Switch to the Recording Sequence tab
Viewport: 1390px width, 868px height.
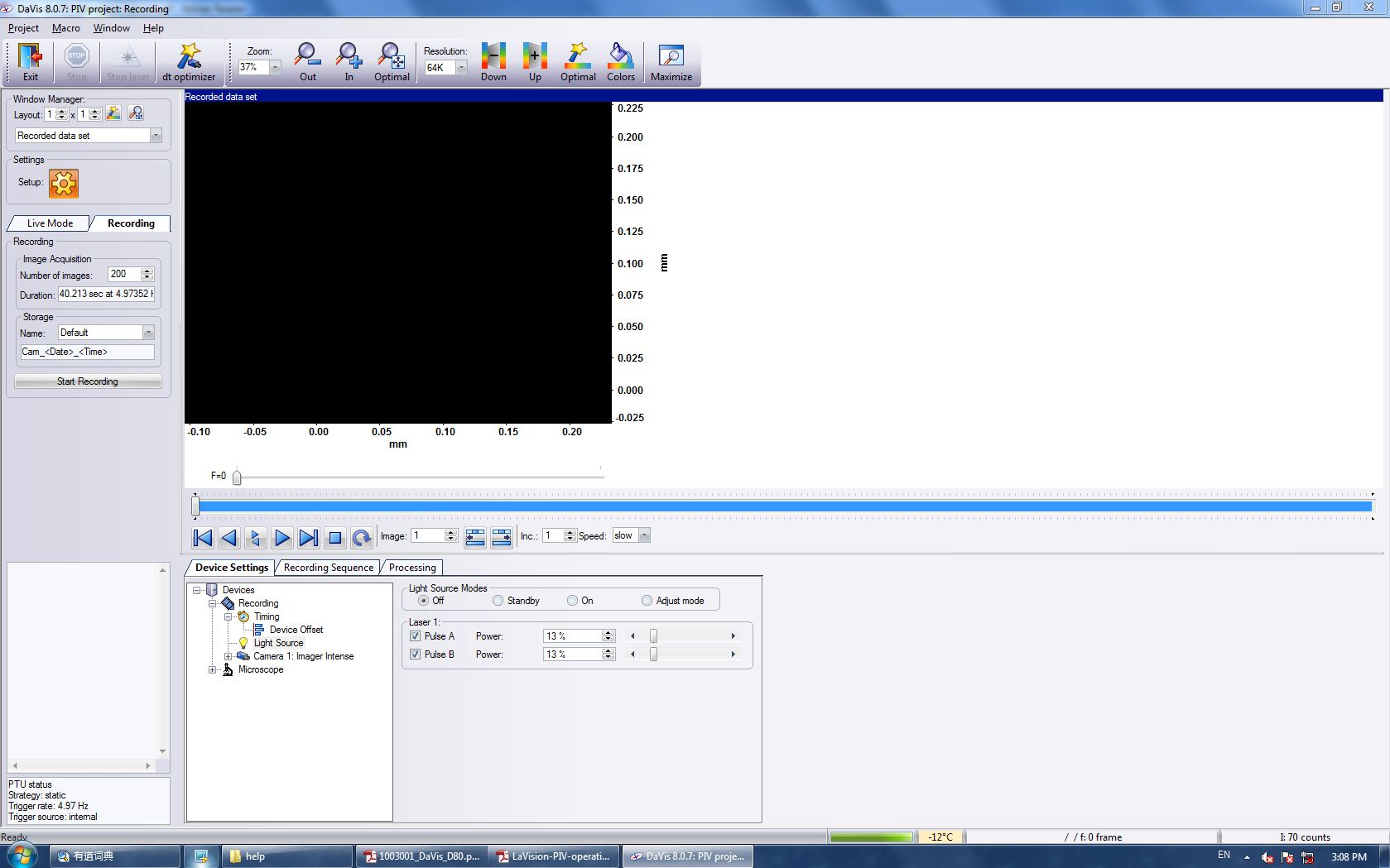point(328,568)
